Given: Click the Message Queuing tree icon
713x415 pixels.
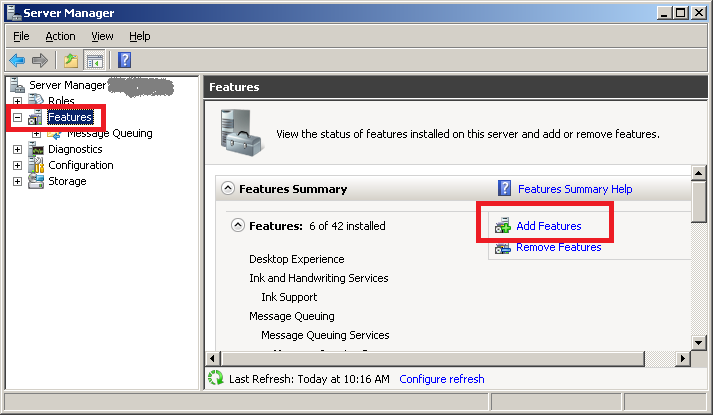Looking at the screenshot, I should (x=54, y=135).
